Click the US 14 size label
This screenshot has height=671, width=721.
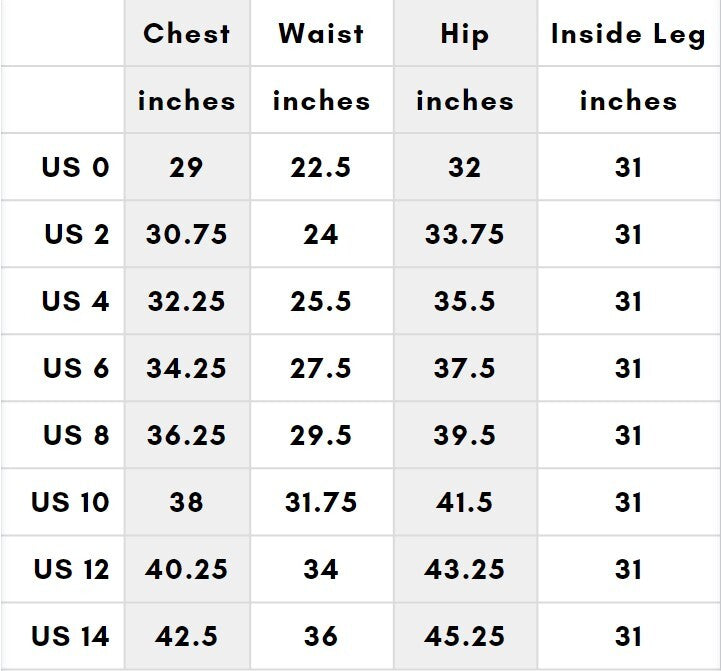(x=70, y=636)
